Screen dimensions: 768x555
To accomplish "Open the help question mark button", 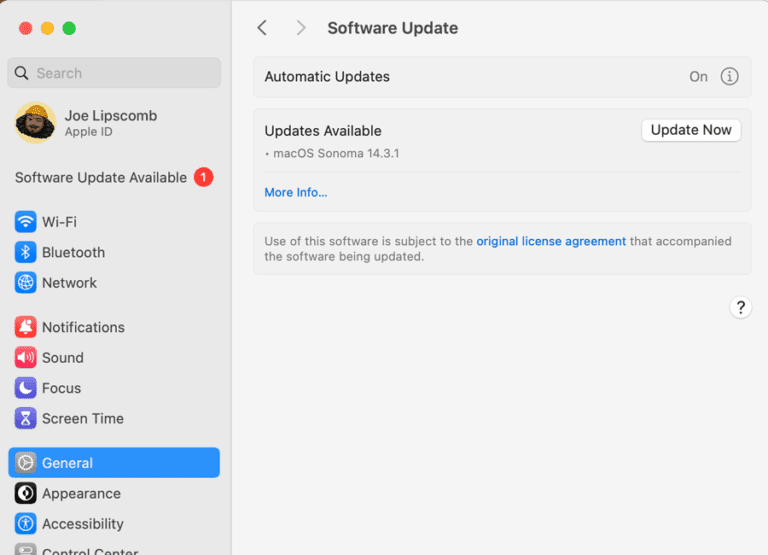I will point(741,307).
